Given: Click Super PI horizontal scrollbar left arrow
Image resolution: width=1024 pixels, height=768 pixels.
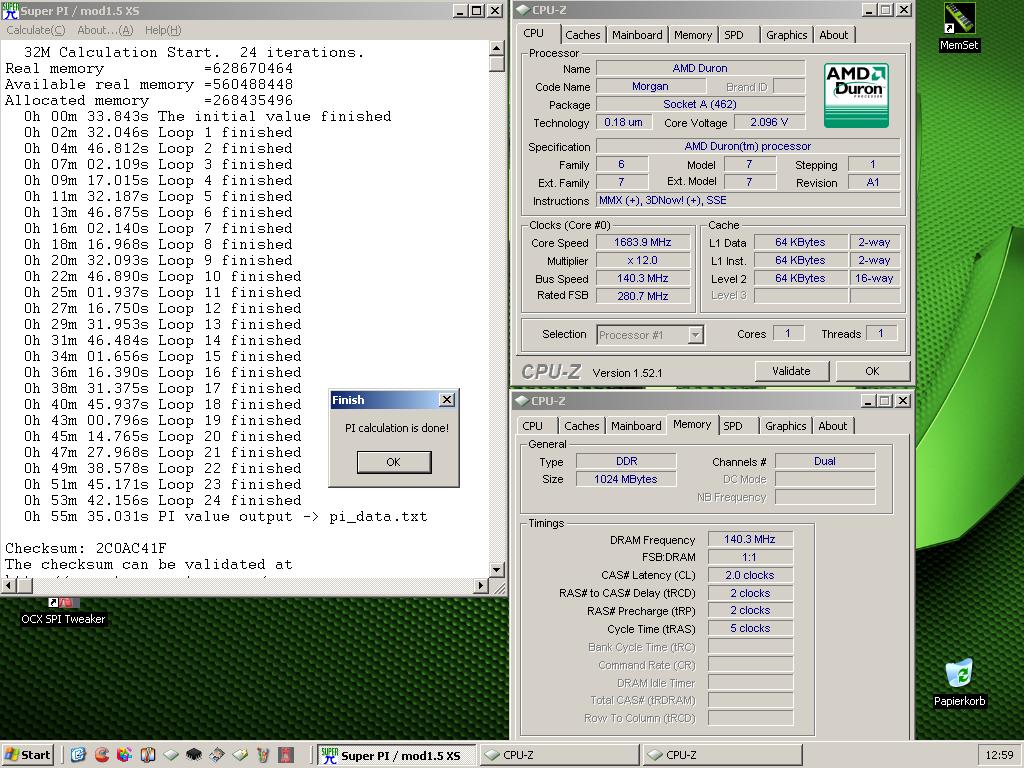Looking at the screenshot, I should point(9,585).
